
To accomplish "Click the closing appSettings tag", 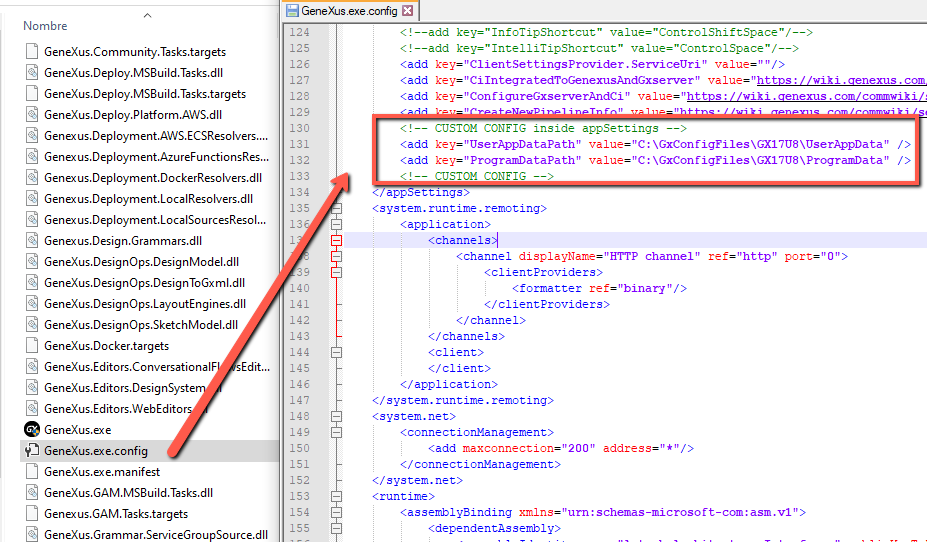I will coord(421,192).
